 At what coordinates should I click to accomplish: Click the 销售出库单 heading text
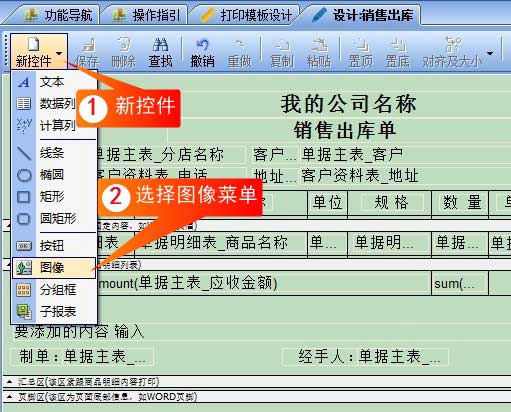(x=345, y=130)
